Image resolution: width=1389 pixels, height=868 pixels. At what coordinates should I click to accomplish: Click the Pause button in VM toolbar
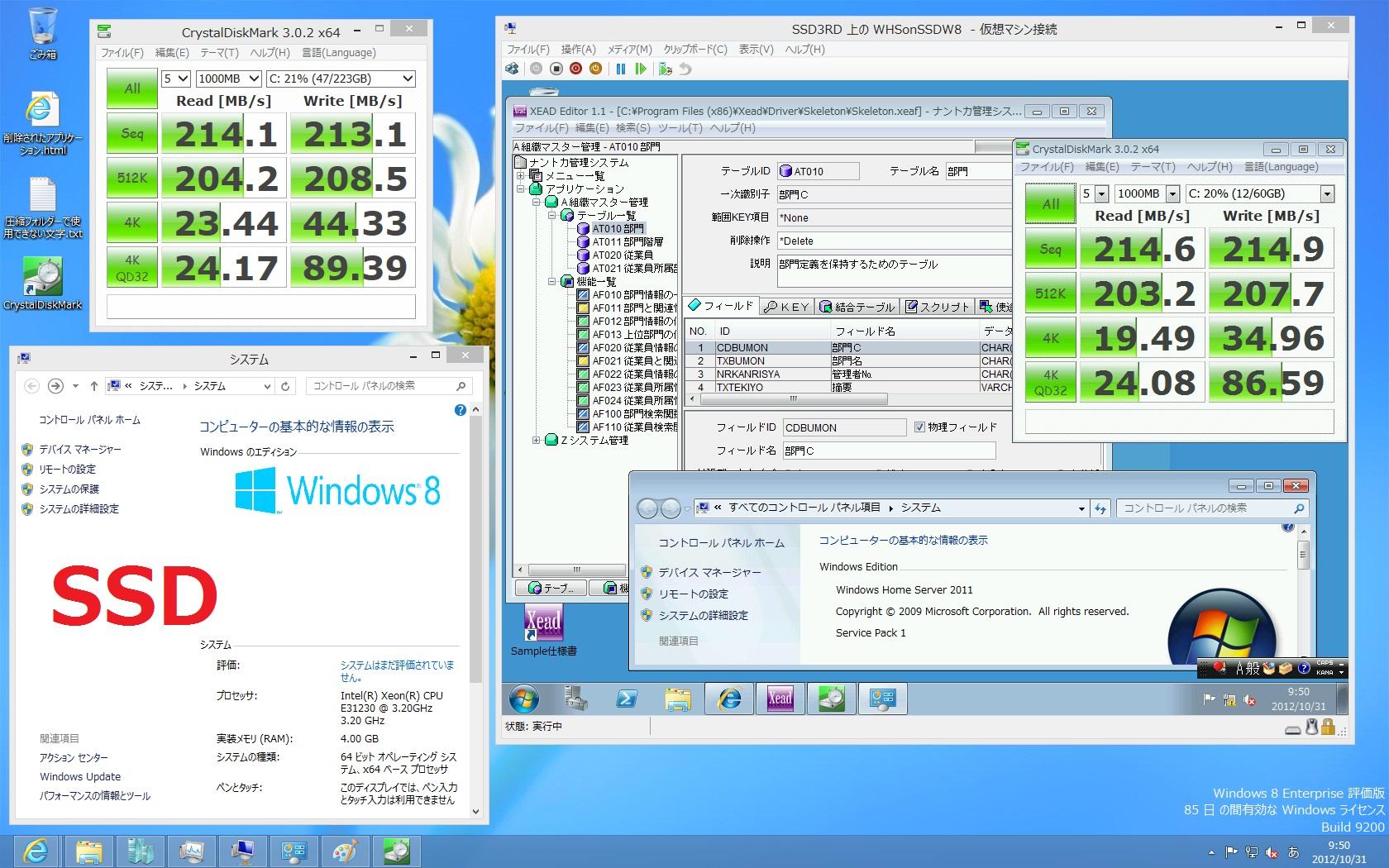[620, 69]
